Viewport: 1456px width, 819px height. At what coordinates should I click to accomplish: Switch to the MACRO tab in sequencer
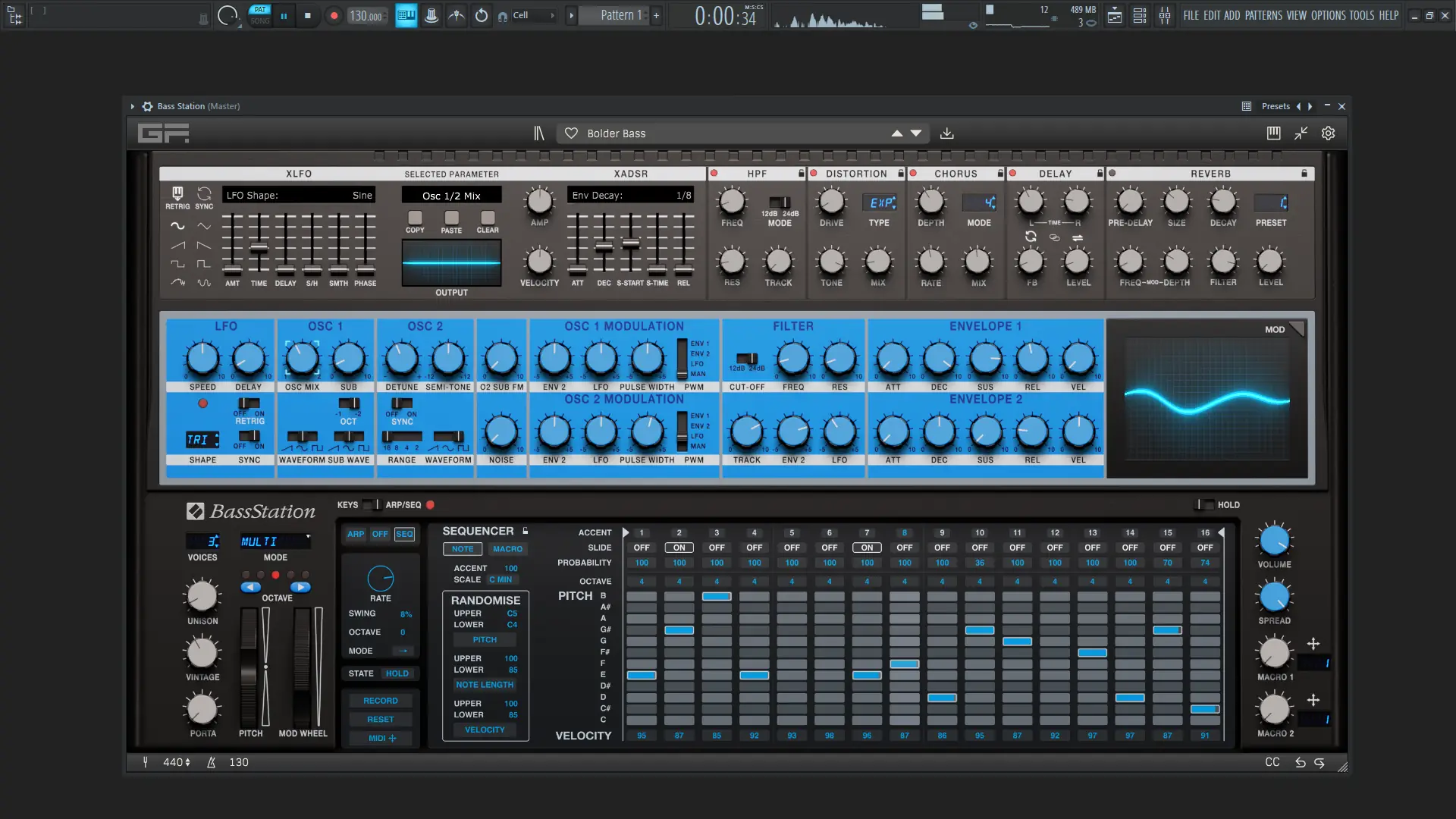(x=507, y=549)
